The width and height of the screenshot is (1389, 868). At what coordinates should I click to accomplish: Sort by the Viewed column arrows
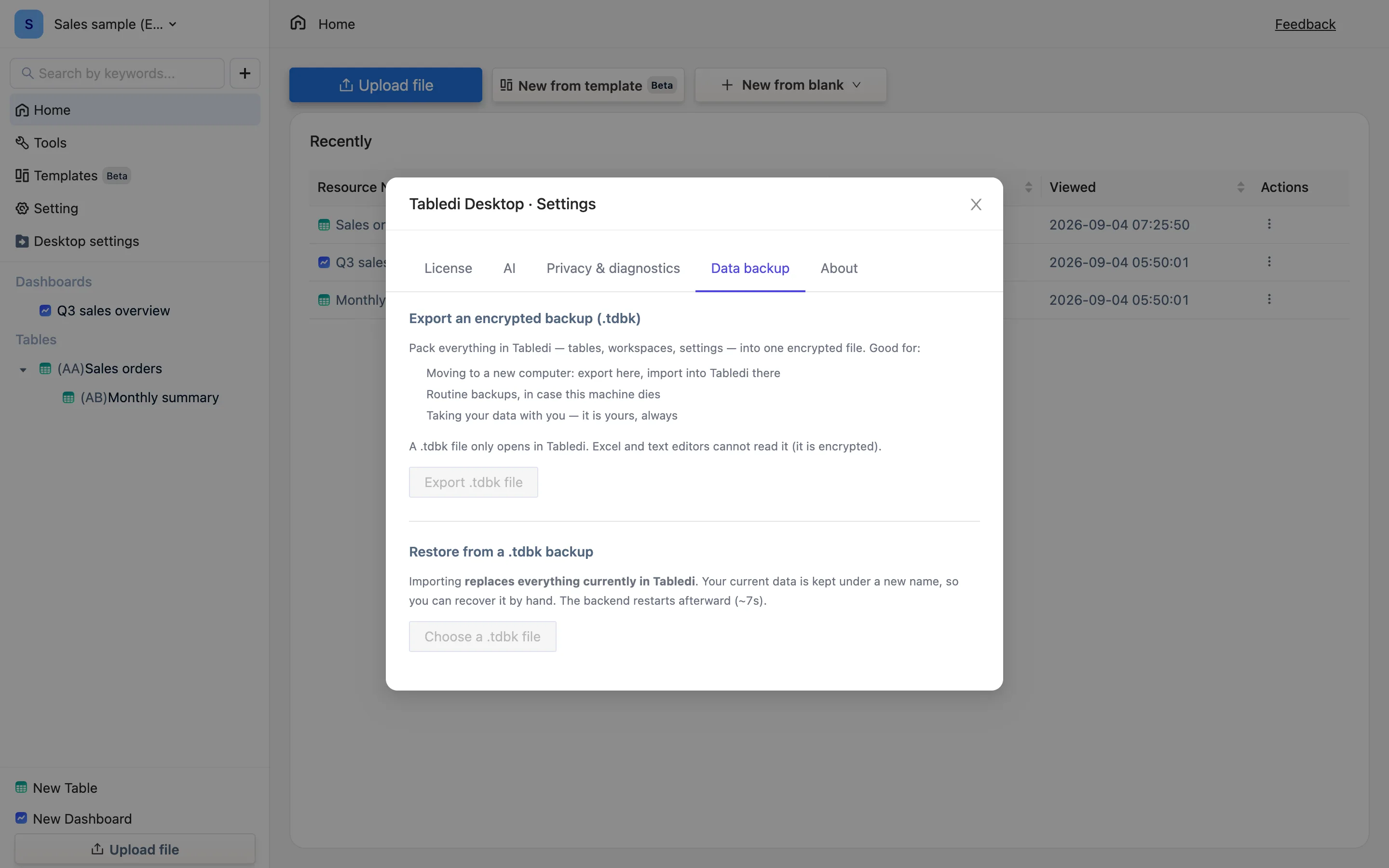point(1240,187)
